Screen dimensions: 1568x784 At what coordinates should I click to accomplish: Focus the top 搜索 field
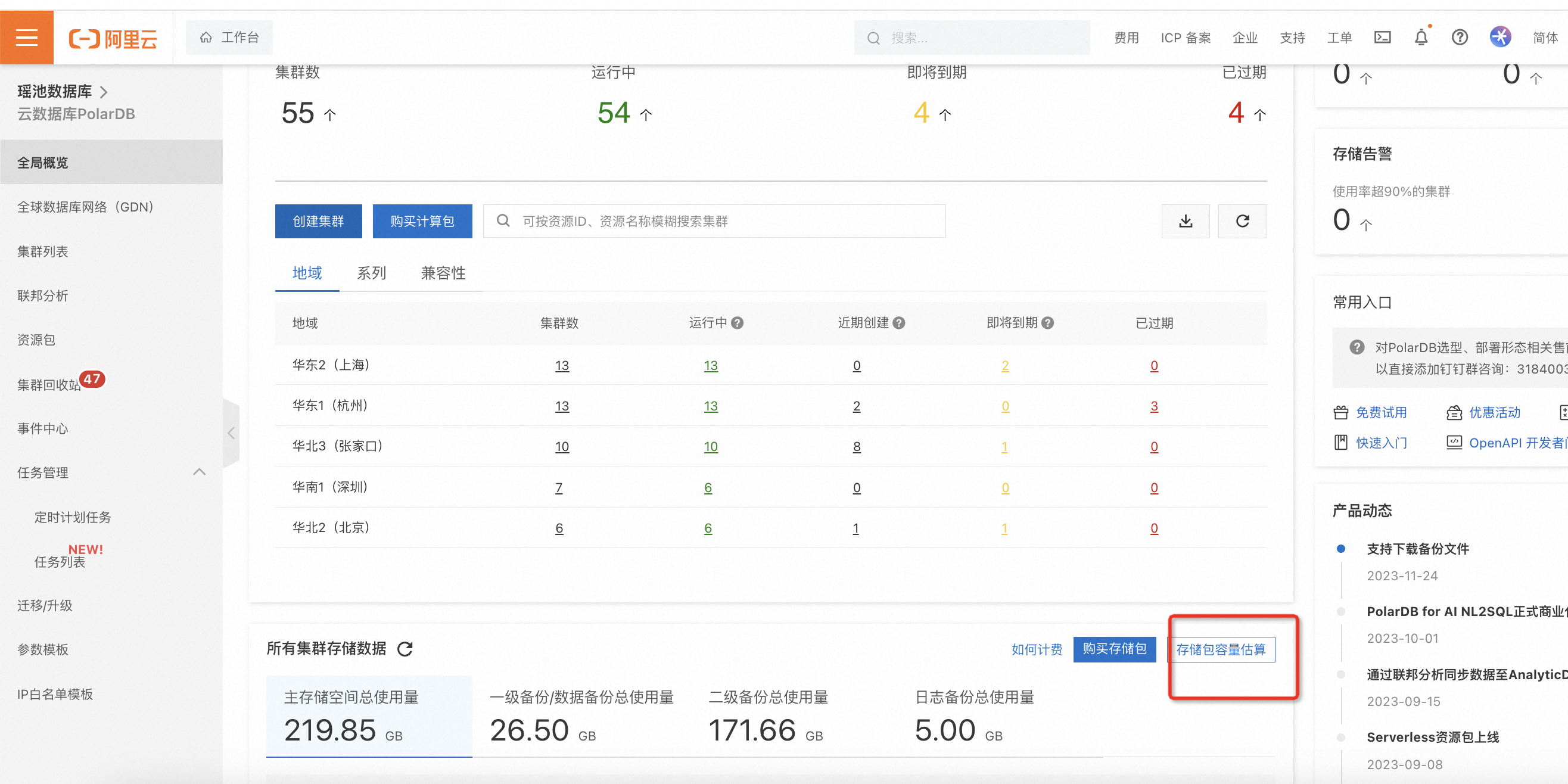pyautogui.click(x=972, y=38)
